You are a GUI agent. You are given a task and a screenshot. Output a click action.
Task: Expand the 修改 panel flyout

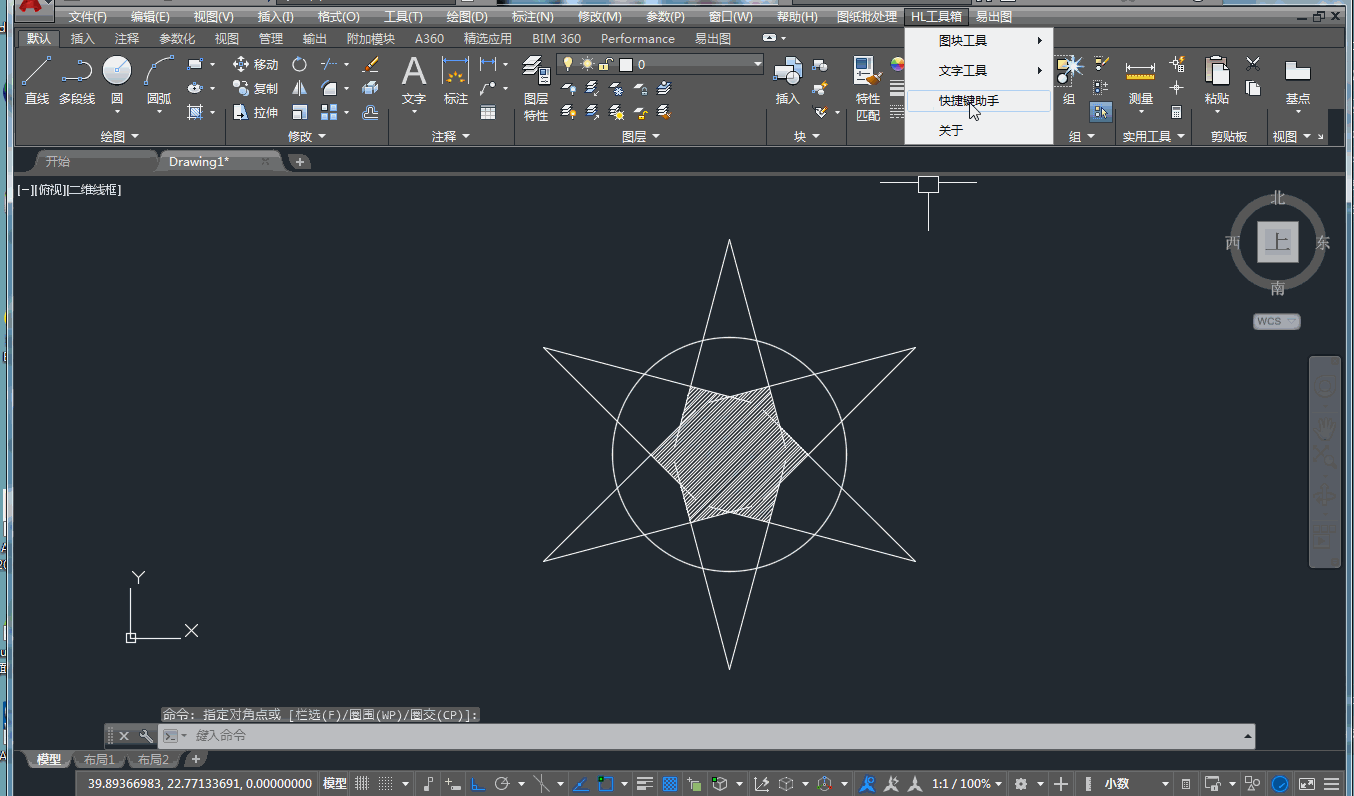(x=307, y=136)
